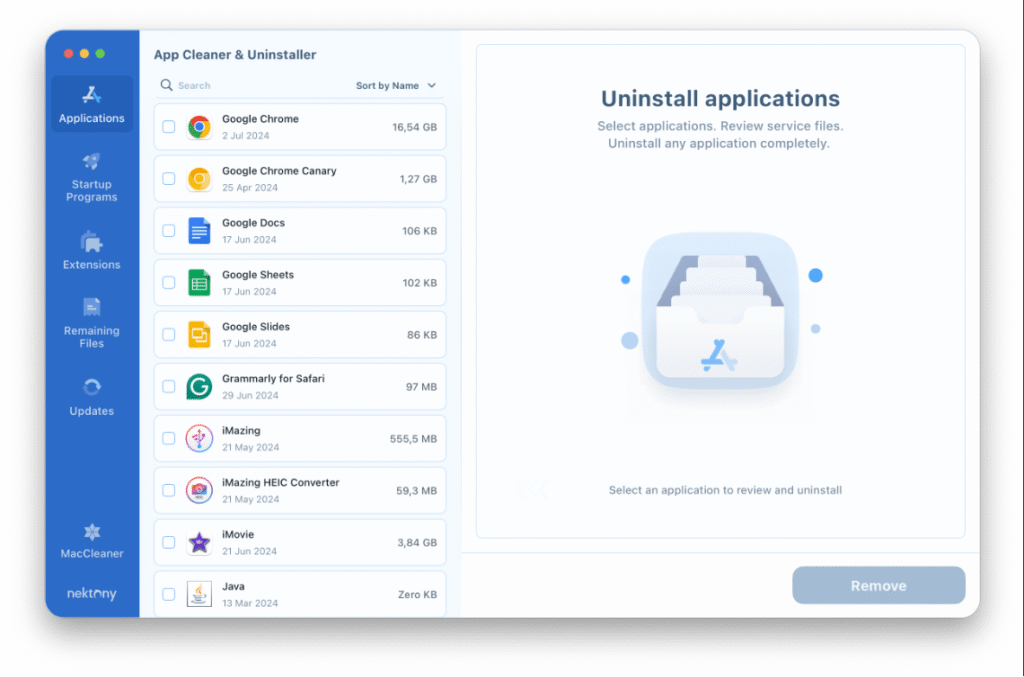Click the nektony logo link

point(91,594)
